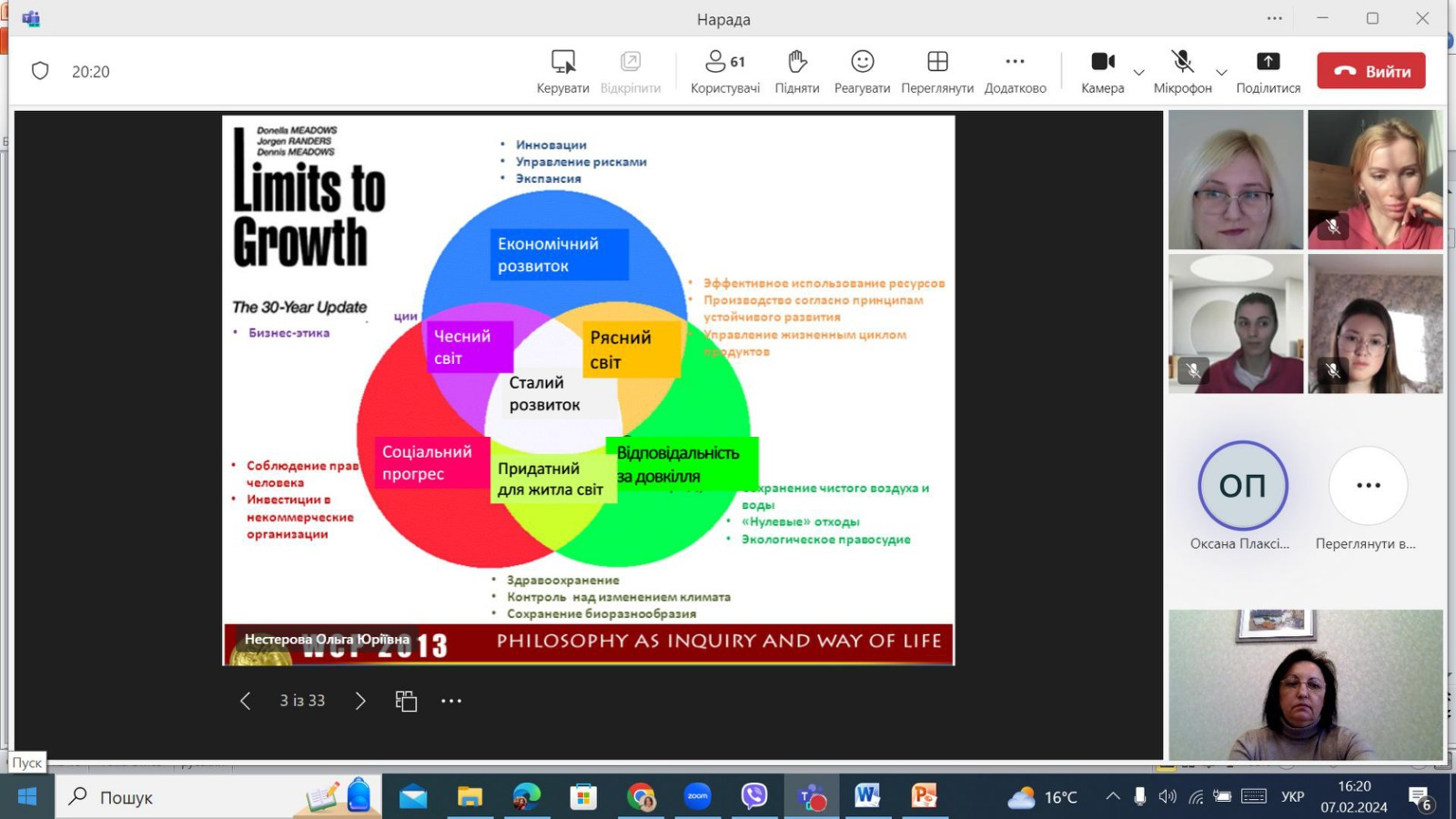Open Переглянути view layout options
The image size is (1456, 819).
point(936,71)
